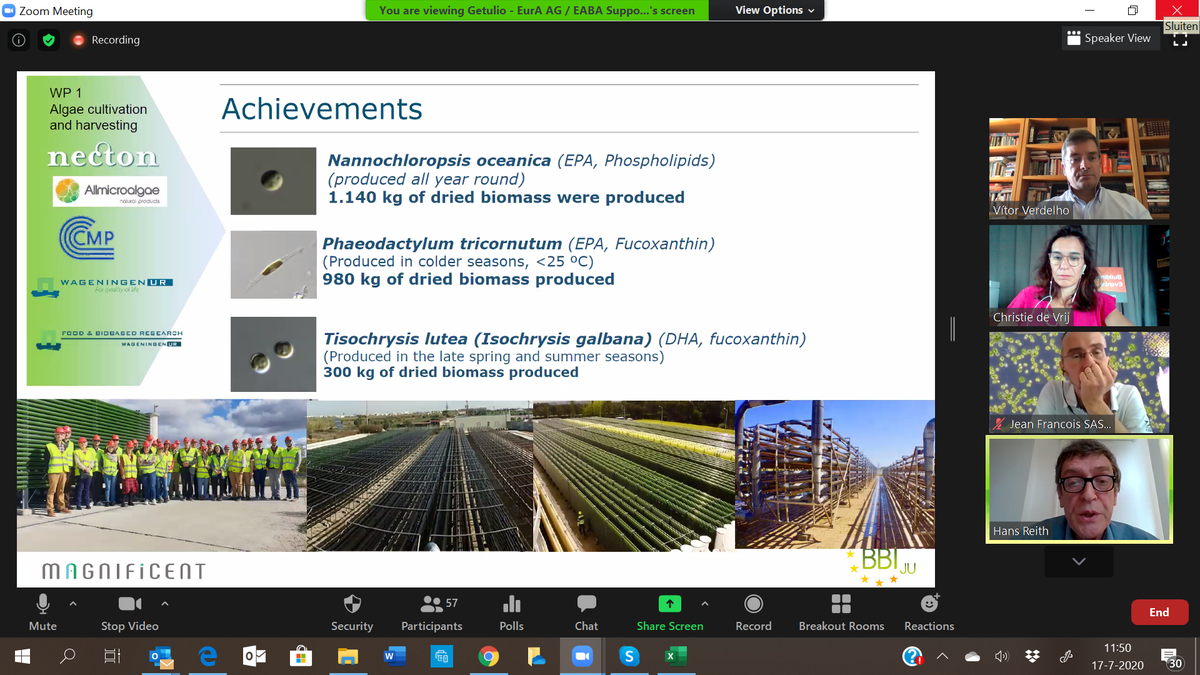Open Microsoft Store from taskbar

[300, 656]
